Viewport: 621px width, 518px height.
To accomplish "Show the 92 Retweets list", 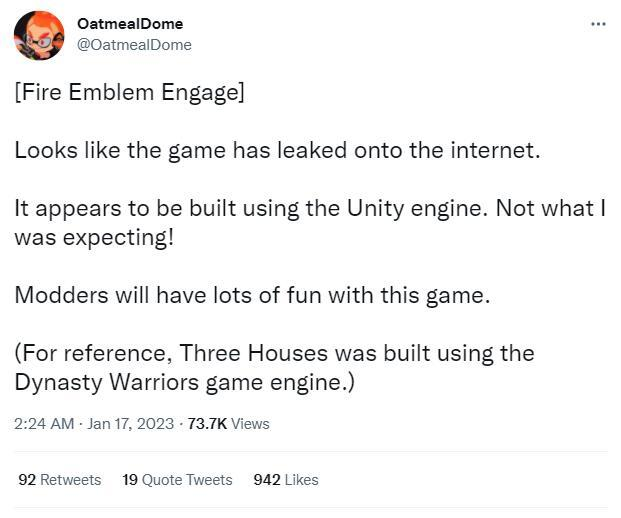I will click(x=60, y=480).
